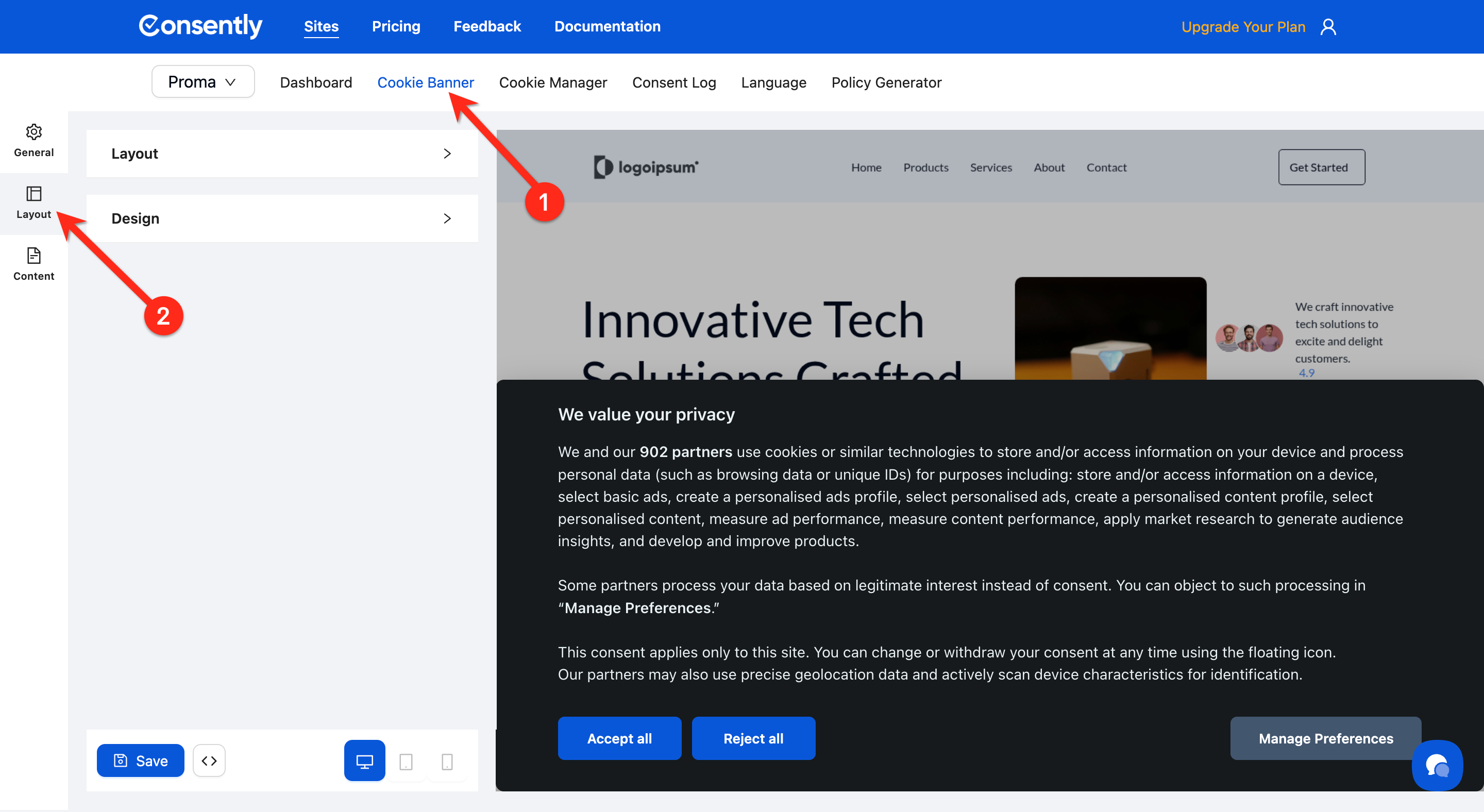Open the General settings gear icon

tap(33, 132)
